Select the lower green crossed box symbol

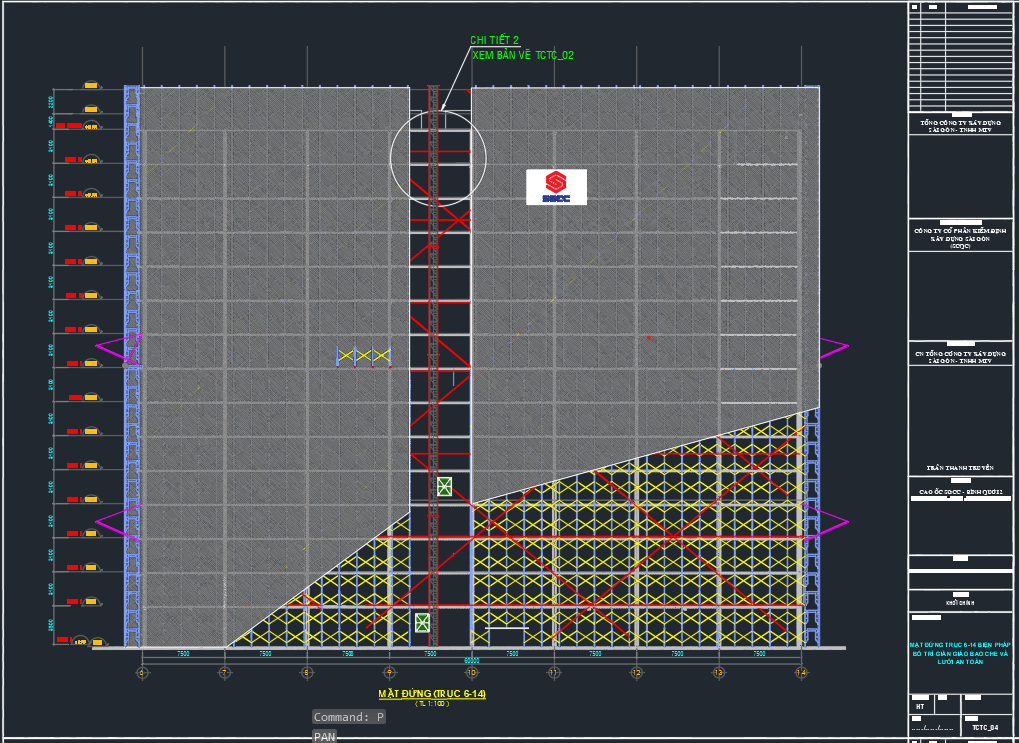(x=423, y=622)
